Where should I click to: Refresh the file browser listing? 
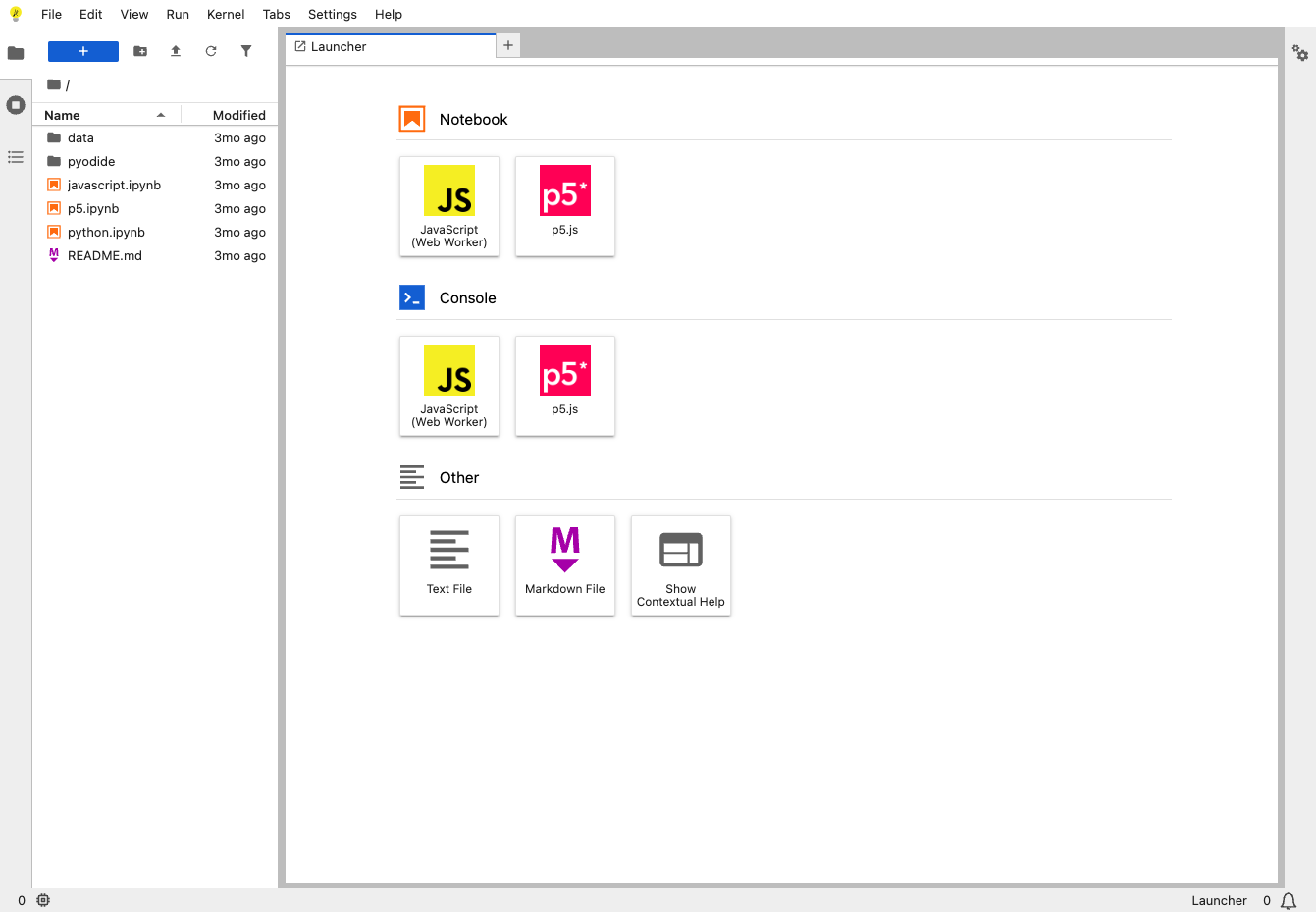211,51
